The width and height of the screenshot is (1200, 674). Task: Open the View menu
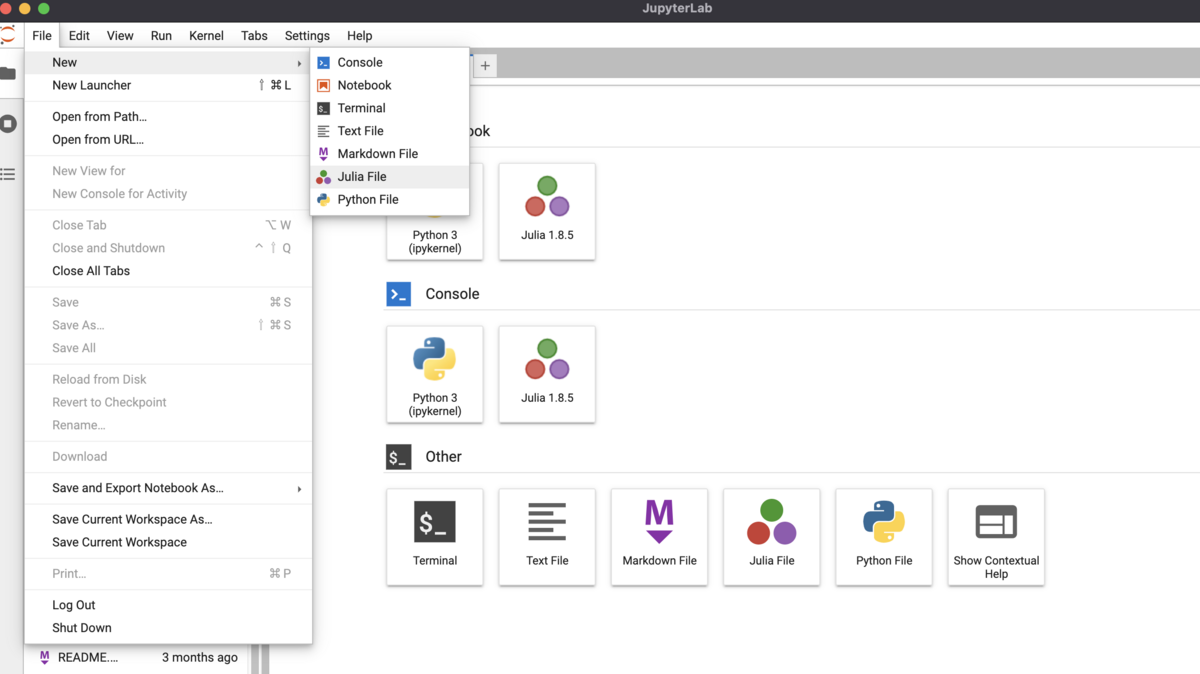[x=120, y=35]
